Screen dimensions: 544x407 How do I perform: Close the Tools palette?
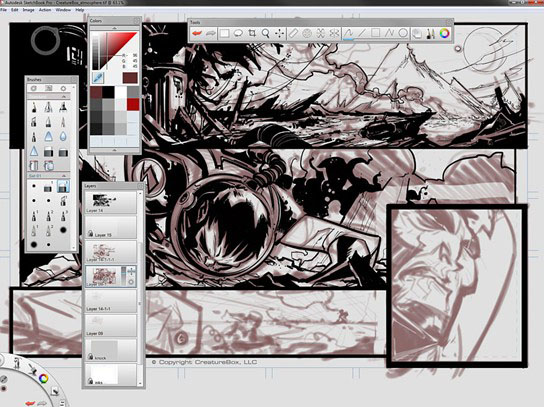[x=450, y=22]
